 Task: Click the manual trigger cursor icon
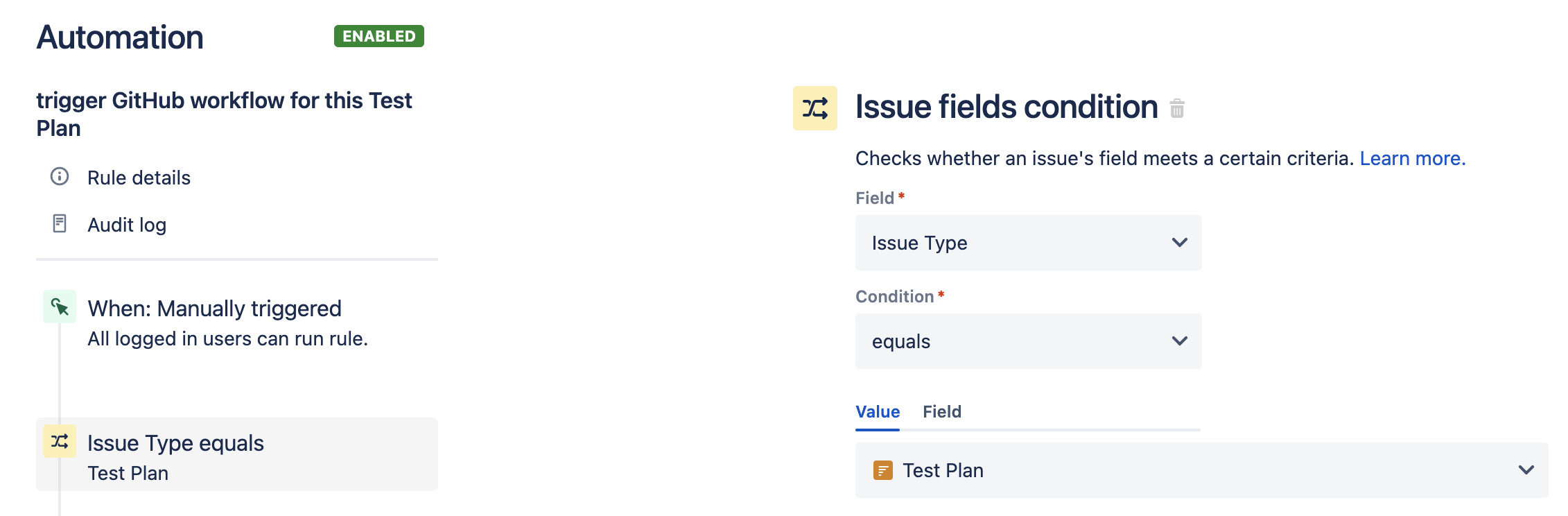coord(60,307)
